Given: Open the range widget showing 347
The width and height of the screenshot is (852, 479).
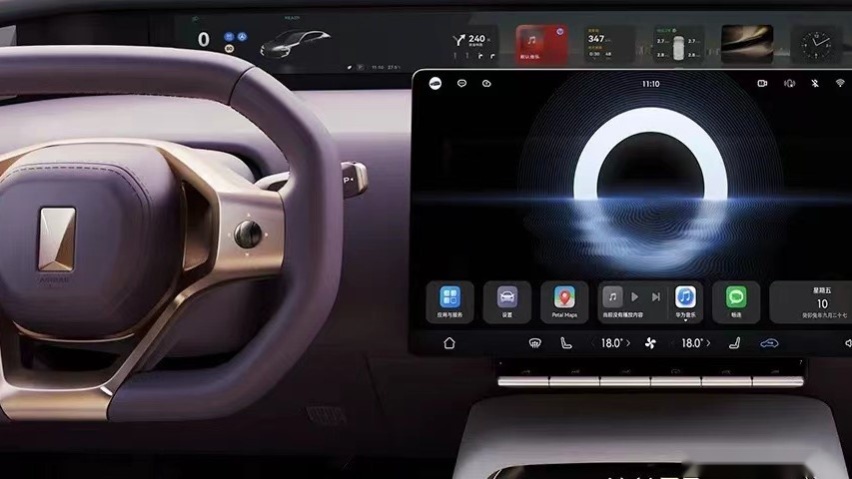Looking at the screenshot, I should point(607,45).
